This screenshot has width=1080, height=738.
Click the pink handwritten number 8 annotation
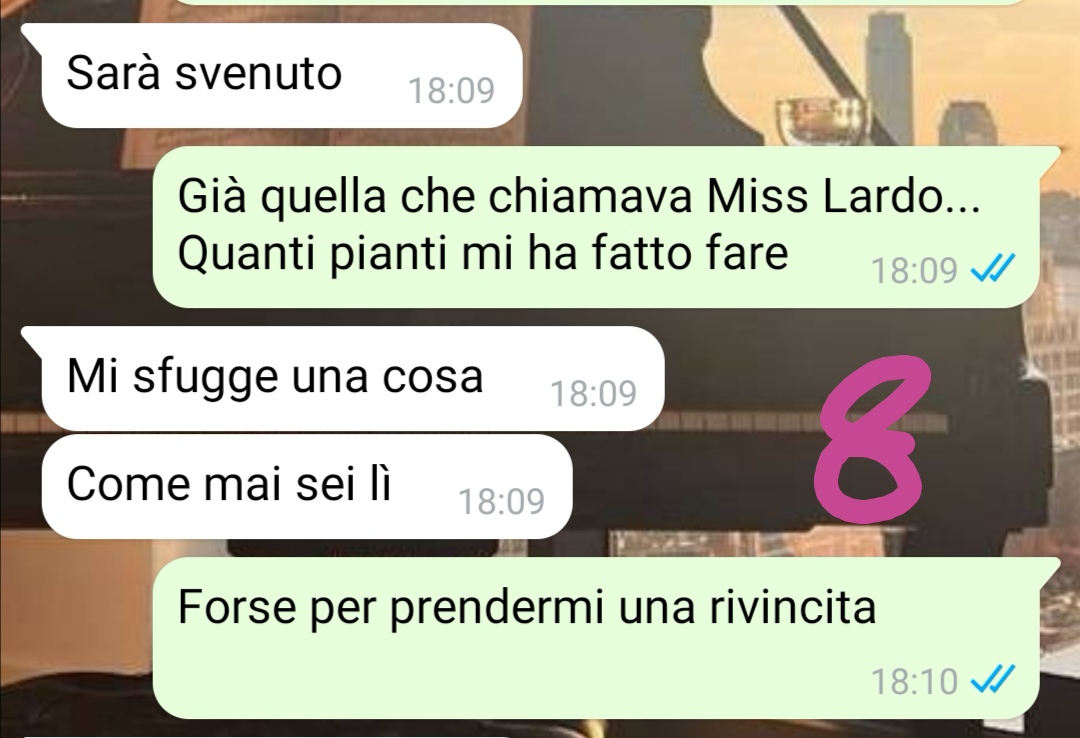[871, 438]
